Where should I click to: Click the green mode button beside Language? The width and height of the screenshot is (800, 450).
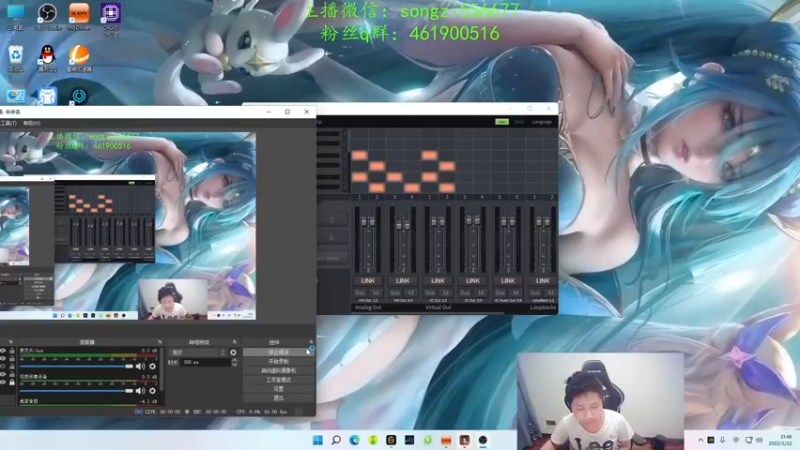pyautogui.click(x=502, y=122)
